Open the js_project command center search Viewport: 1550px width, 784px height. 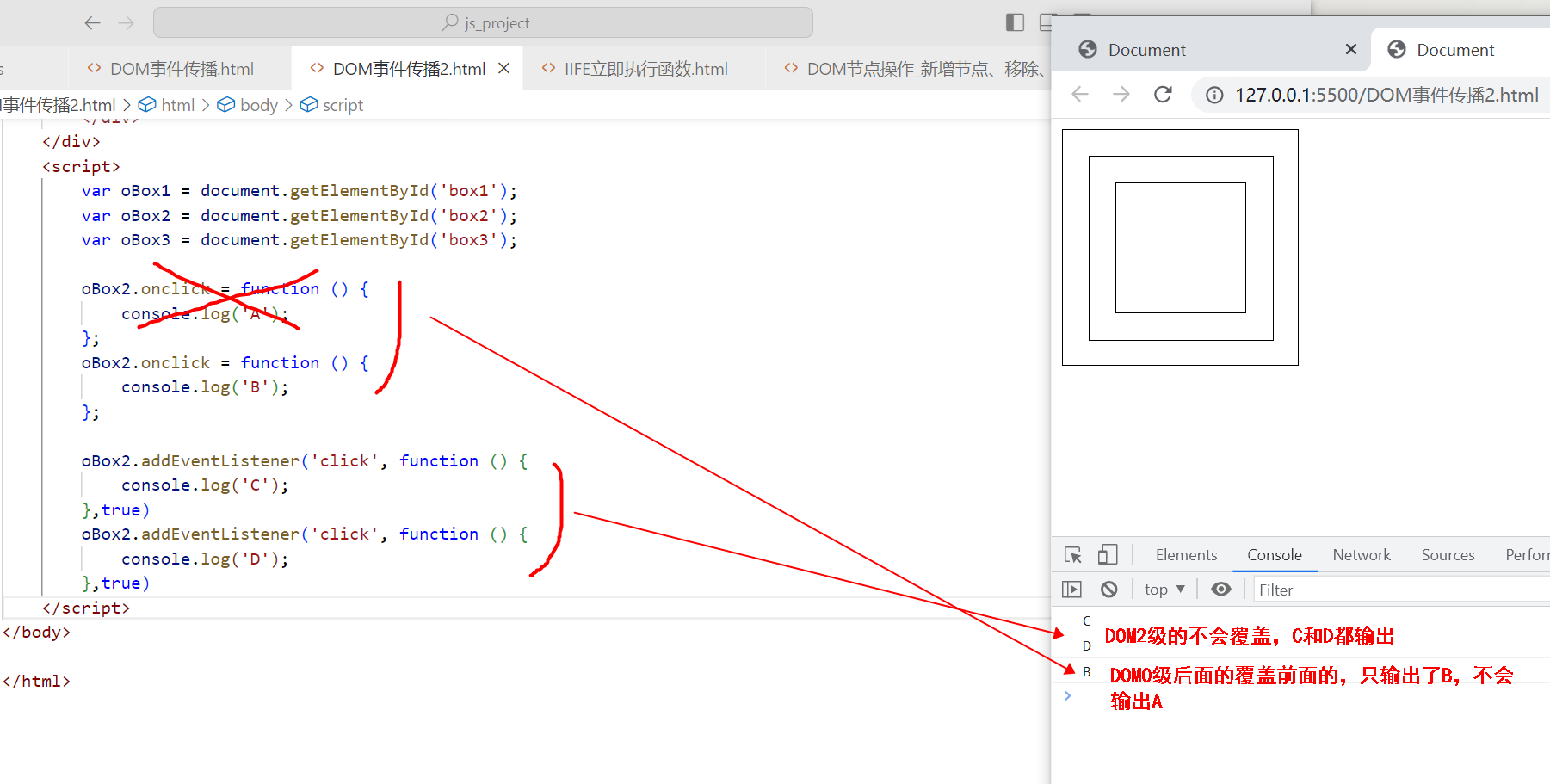[x=483, y=22]
